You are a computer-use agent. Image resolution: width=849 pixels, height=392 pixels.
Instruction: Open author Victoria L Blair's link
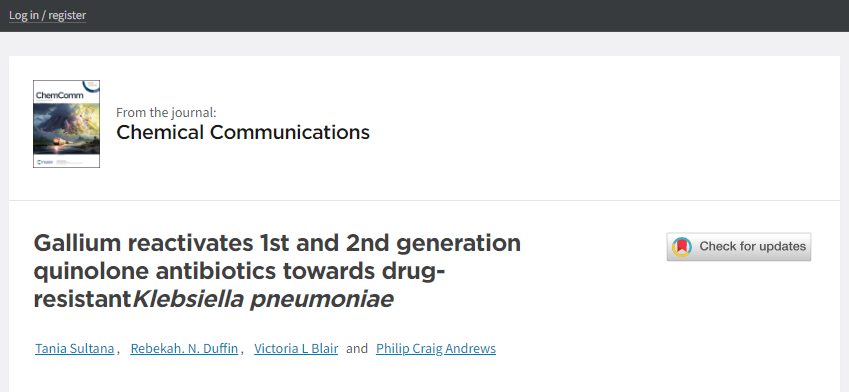click(296, 348)
